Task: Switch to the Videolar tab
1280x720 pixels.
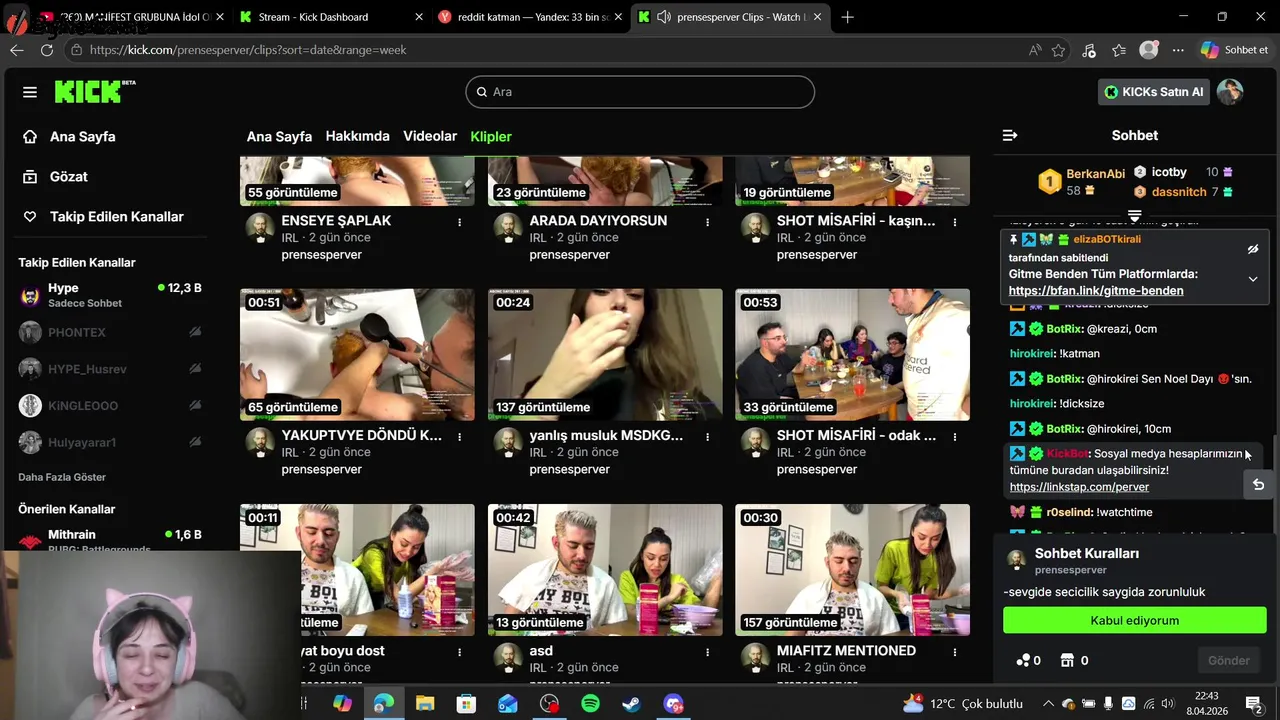Action: 430,136
